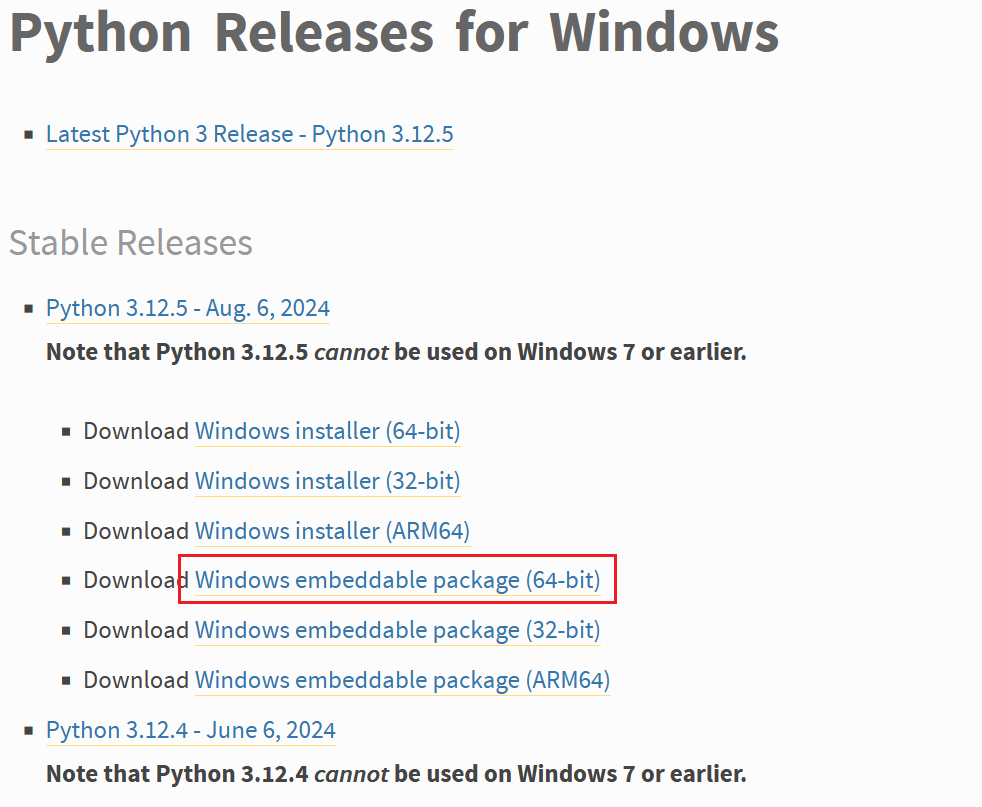
Task: Download Windows embeddable package (ARM64)
Action: pyautogui.click(x=402, y=680)
